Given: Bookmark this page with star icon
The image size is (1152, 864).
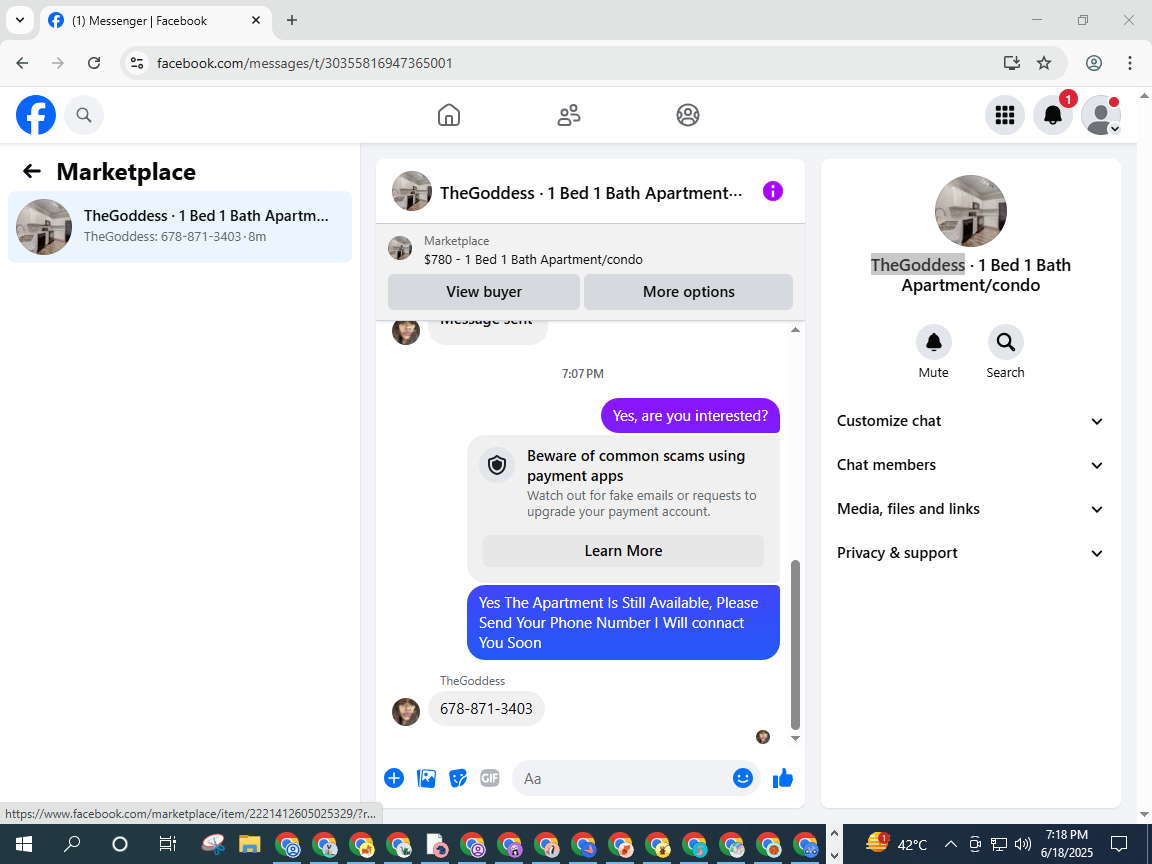Looking at the screenshot, I should pyautogui.click(x=1044, y=63).
